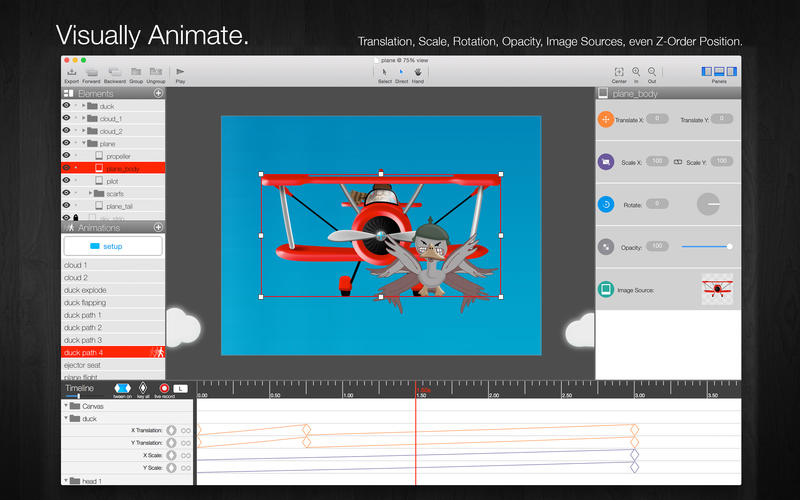Expand the duck folder
The height and width of the screenshot is (500, 800).
pyautogui.click(x=84, y=106)
